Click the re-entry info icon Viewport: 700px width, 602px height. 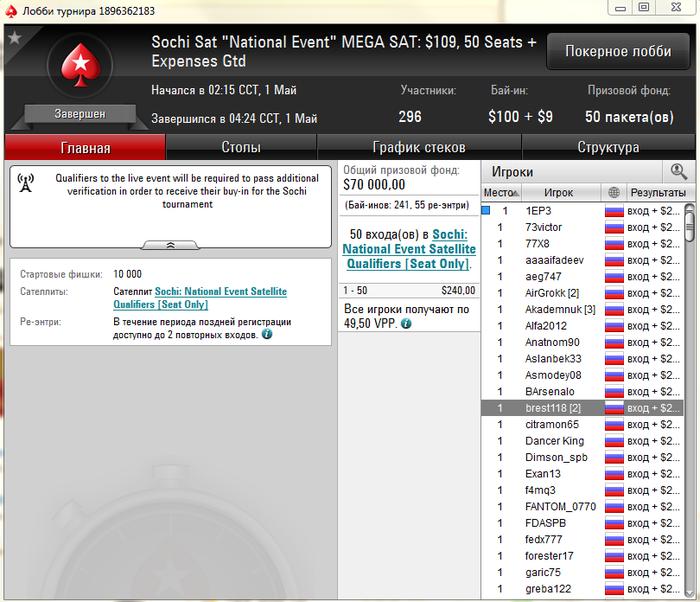[267, 334]
